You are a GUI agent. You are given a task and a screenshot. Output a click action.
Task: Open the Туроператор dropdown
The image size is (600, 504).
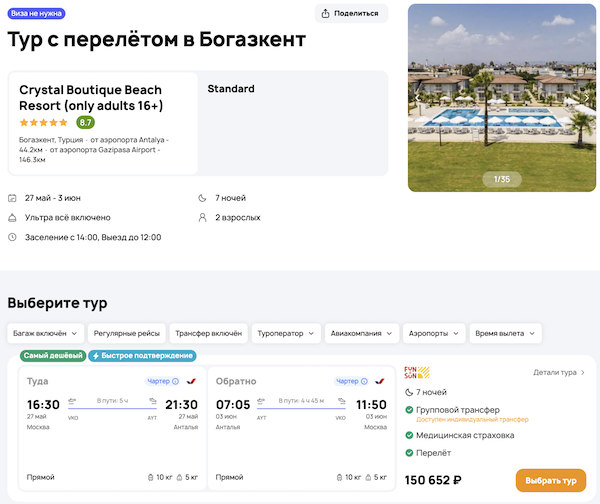click(x=286, y=333)
